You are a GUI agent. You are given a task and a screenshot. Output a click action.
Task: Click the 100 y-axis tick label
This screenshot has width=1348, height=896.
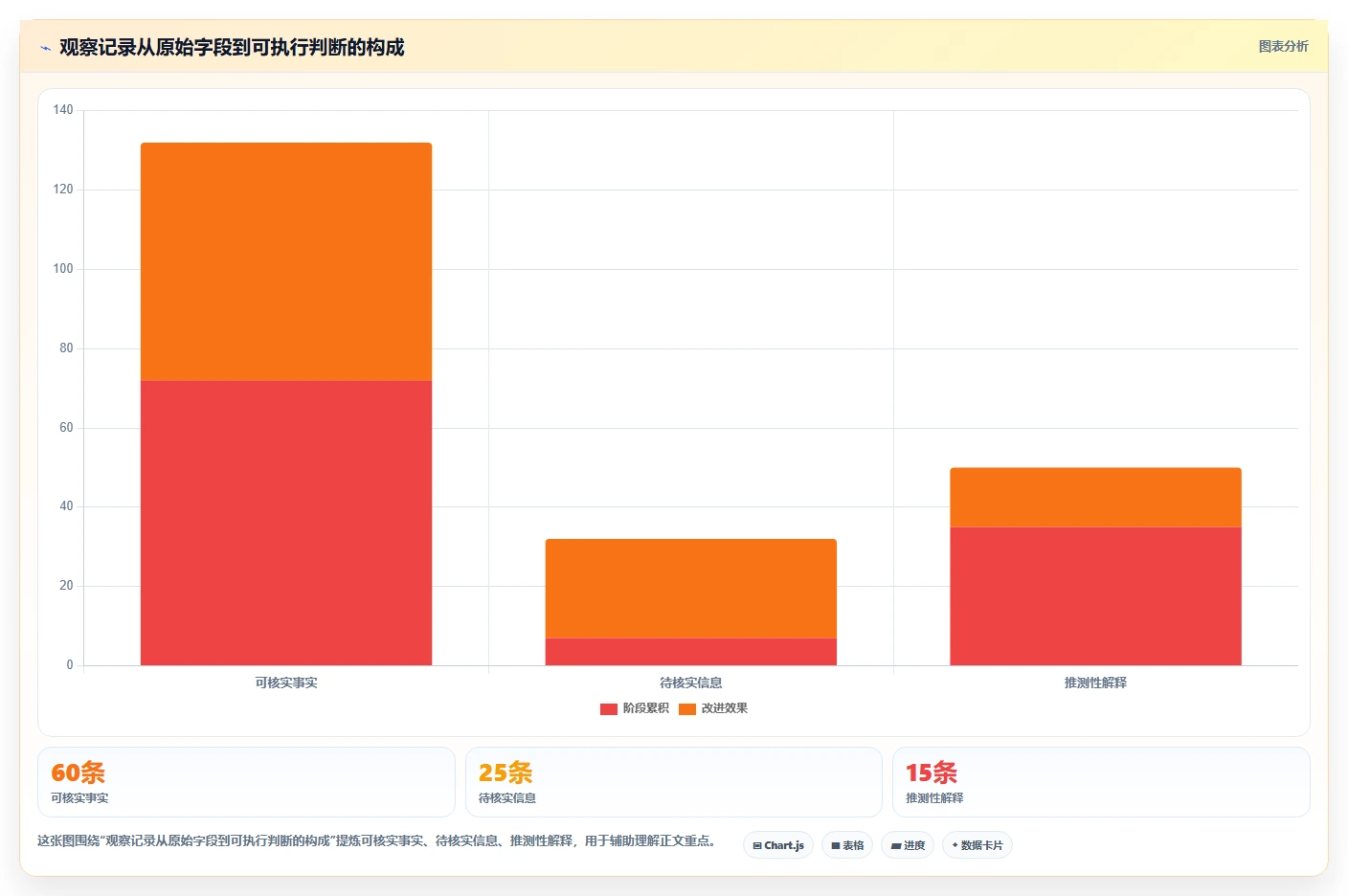tap(63, 269)
